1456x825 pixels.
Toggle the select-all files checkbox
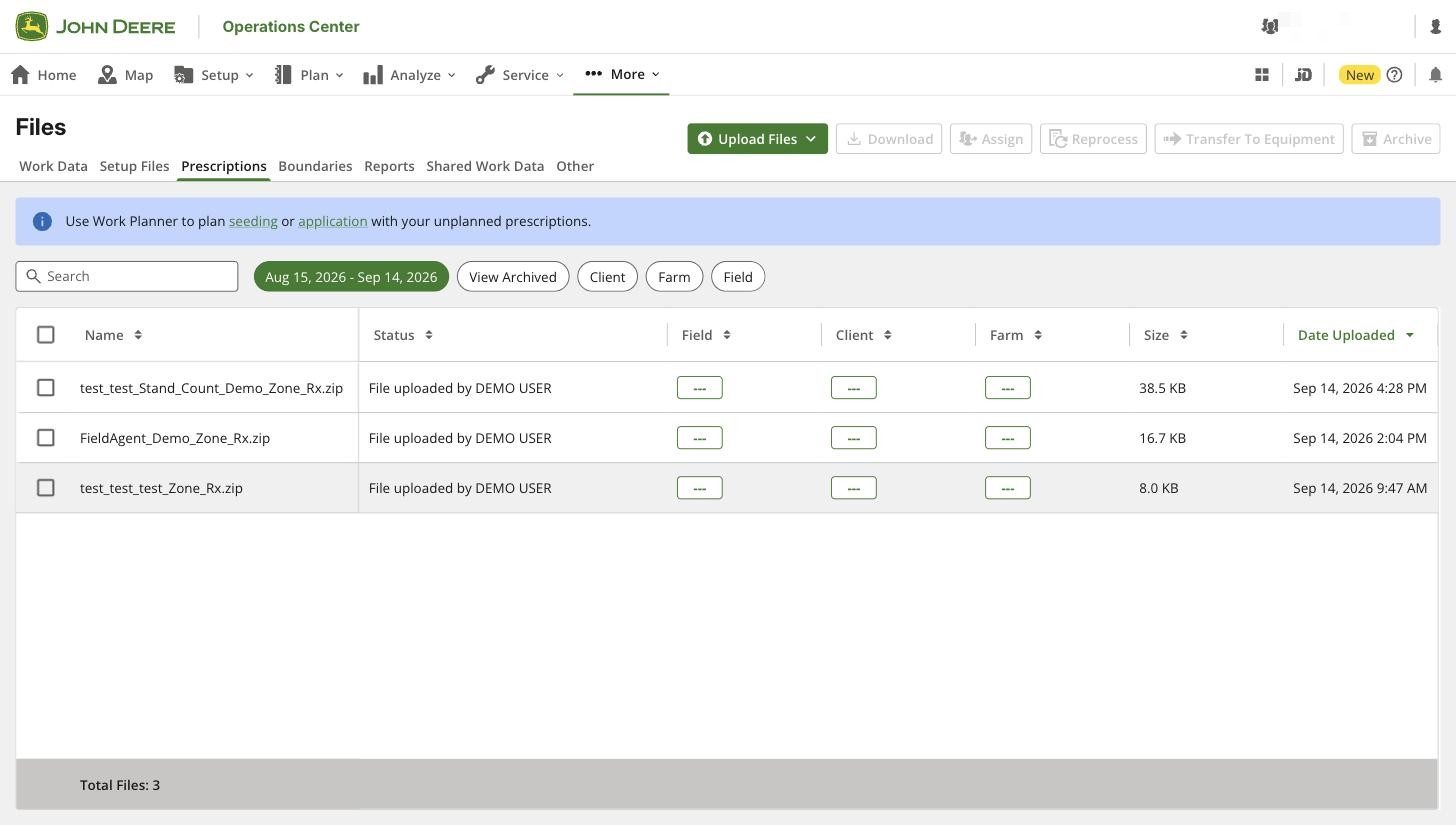click(x=46, y=335)
